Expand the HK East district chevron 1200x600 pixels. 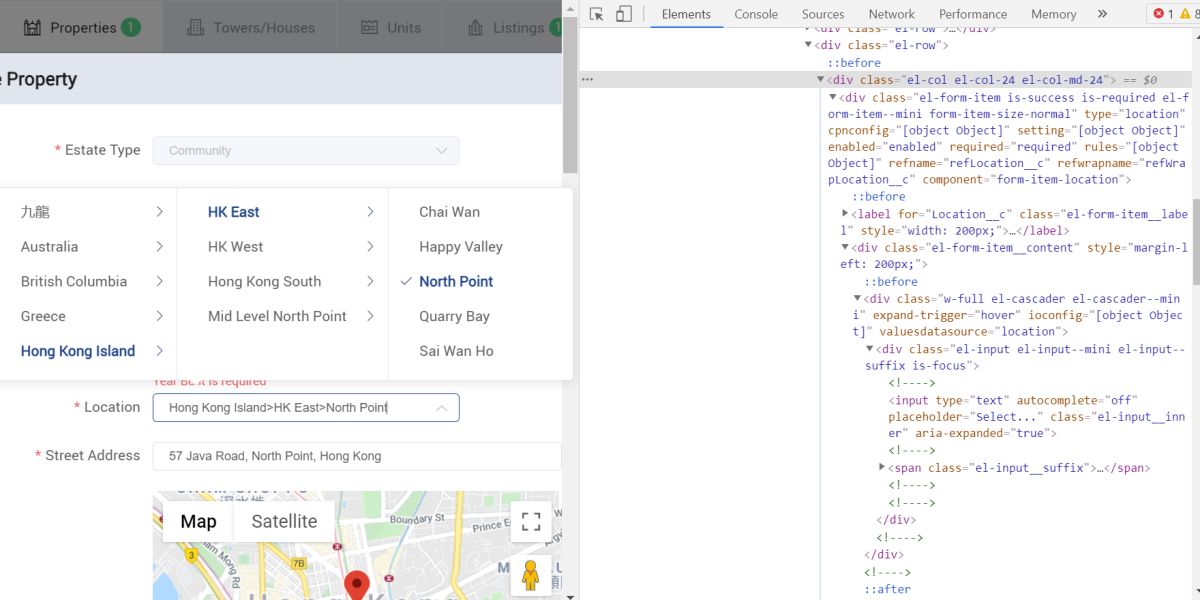pos(370,212)
